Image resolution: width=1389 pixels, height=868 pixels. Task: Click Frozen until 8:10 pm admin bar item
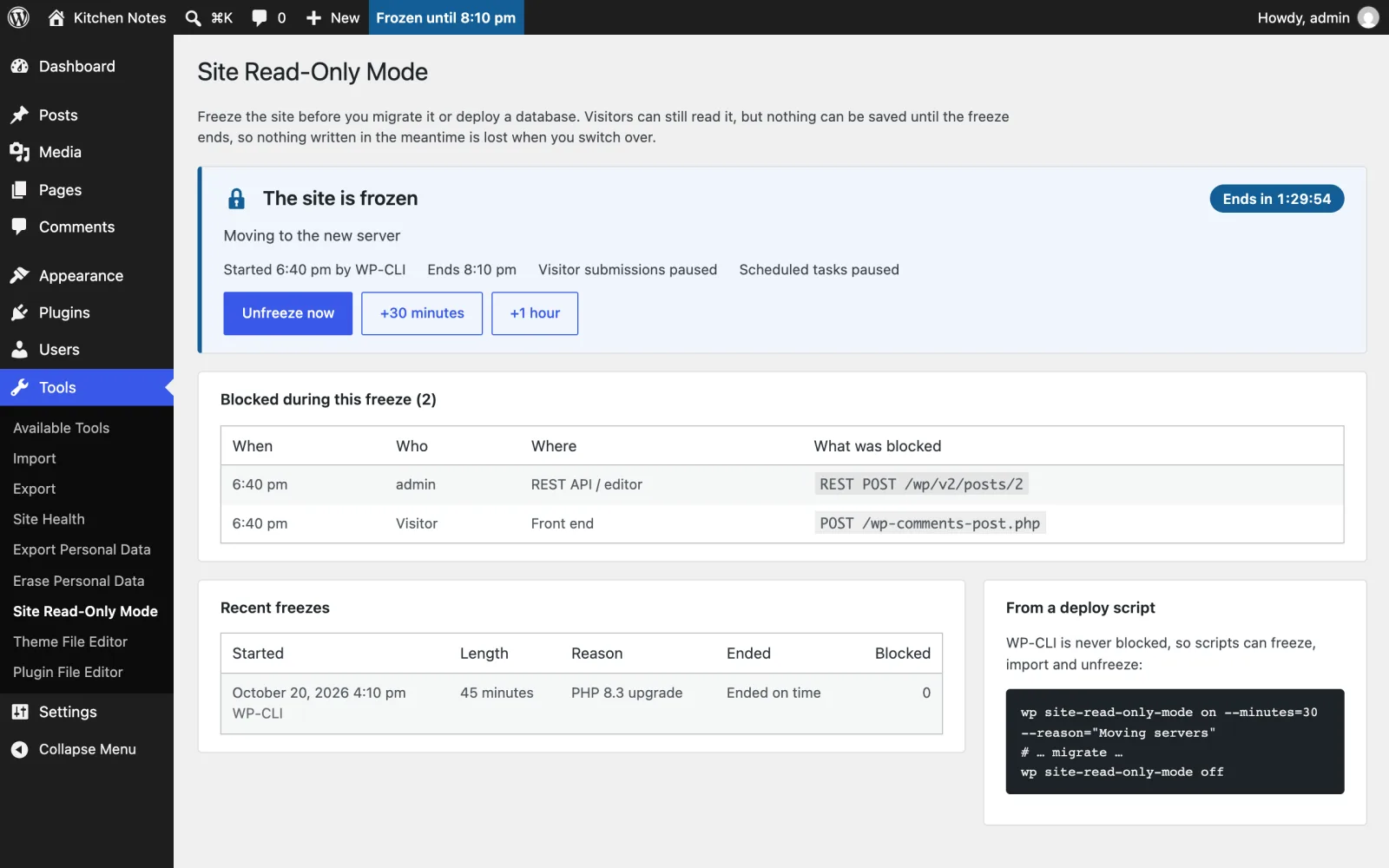coord(446,17)
